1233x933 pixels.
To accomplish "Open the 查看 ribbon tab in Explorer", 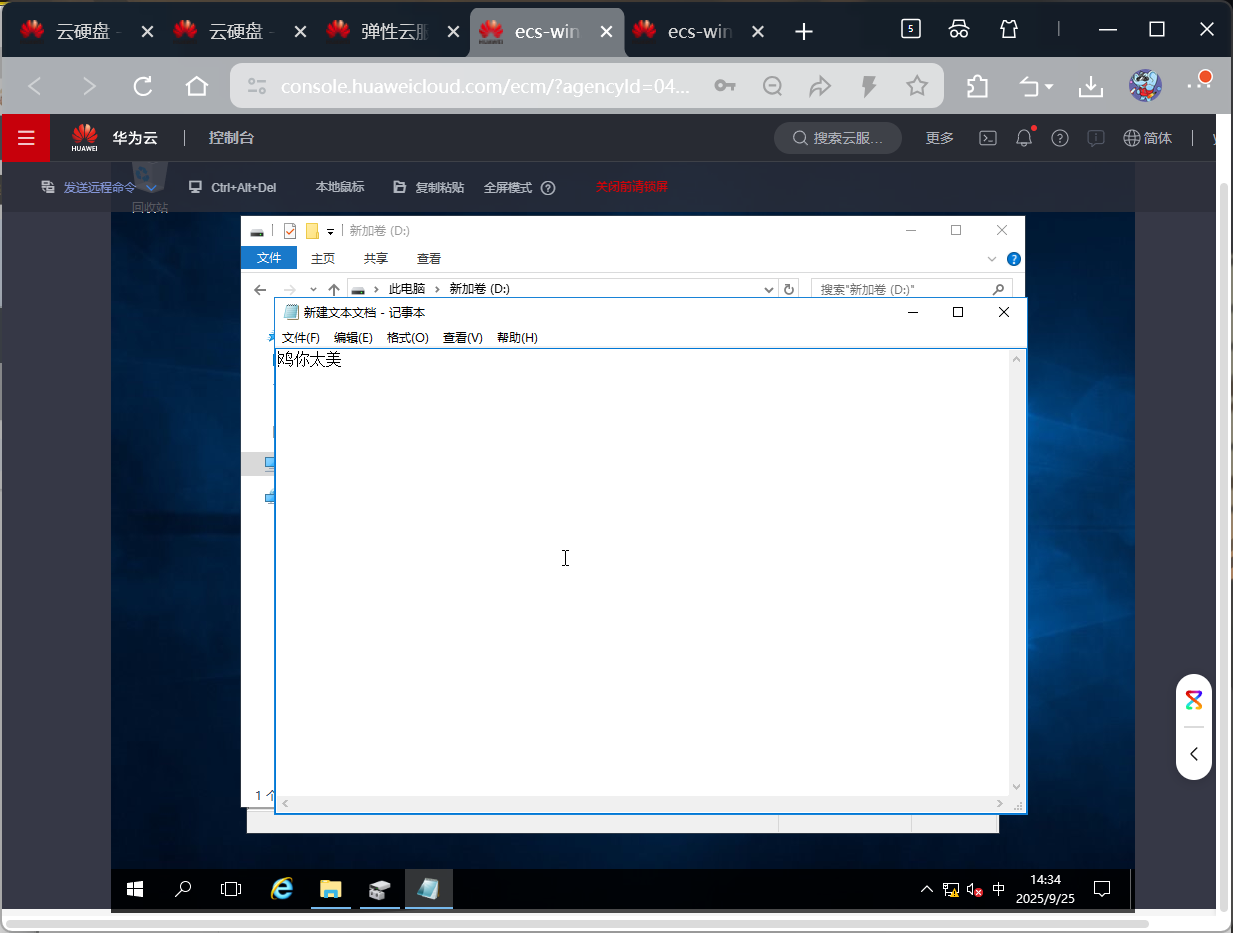I will point(429,258).
